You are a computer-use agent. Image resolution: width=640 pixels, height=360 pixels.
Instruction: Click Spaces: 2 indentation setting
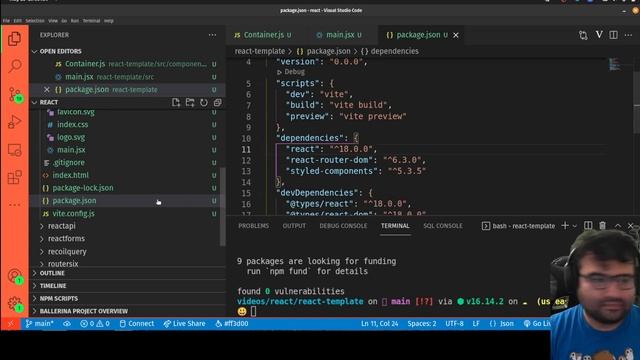pos(422,324)
